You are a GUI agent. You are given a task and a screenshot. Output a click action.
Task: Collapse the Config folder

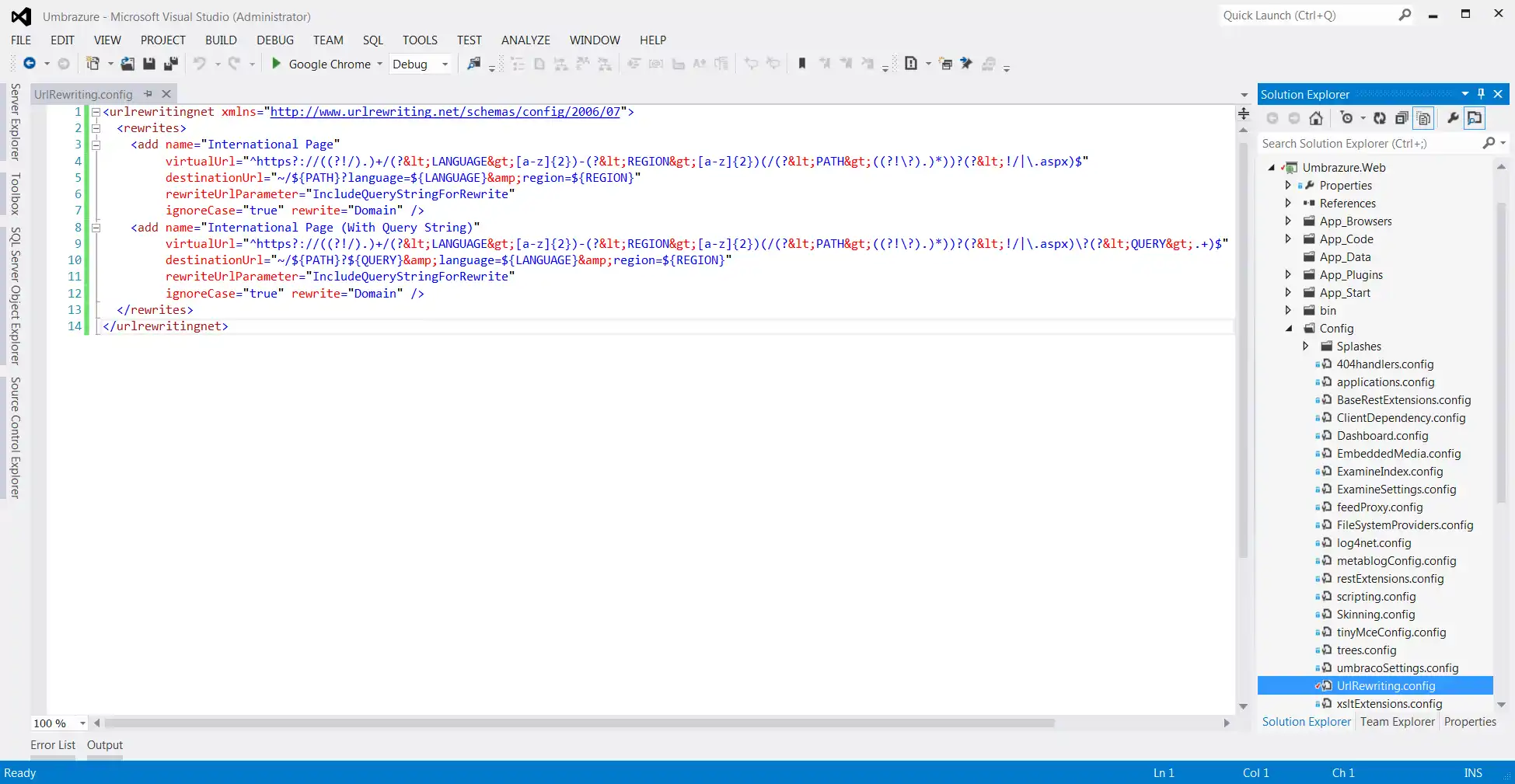pyautogui.click(x=1289, y=329)
